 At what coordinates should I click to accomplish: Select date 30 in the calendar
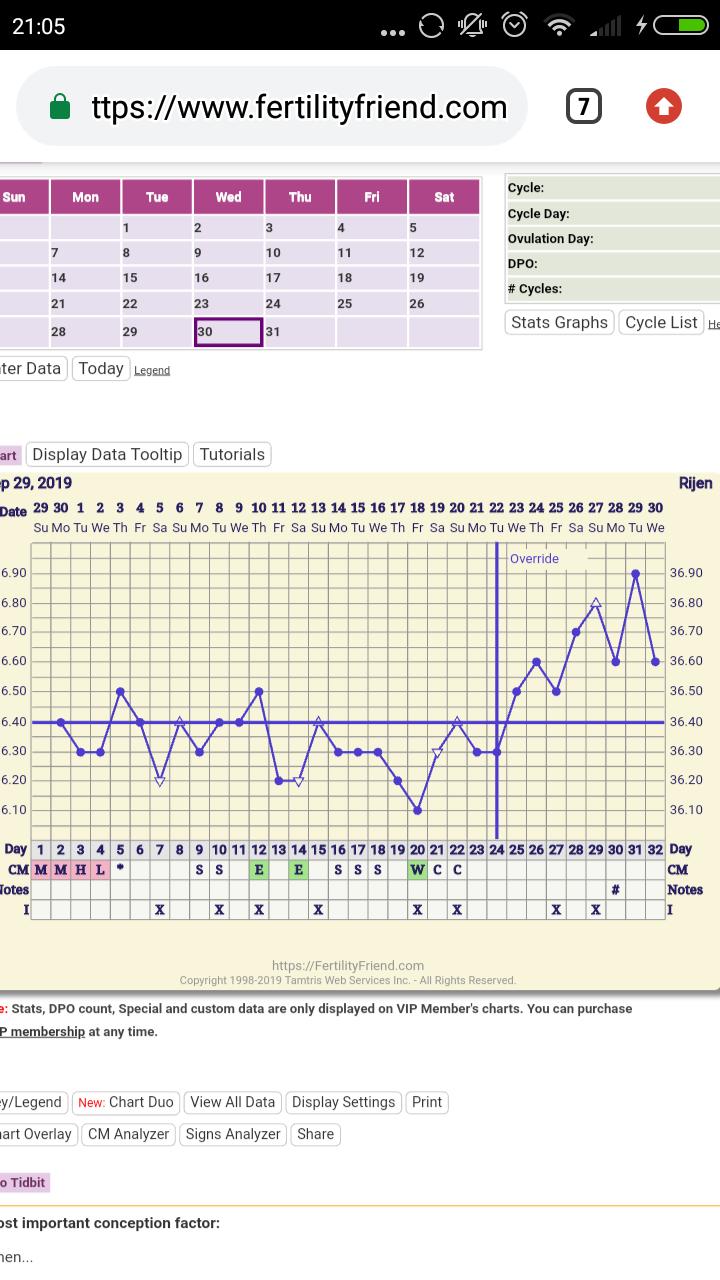click(x=228, y=332)
